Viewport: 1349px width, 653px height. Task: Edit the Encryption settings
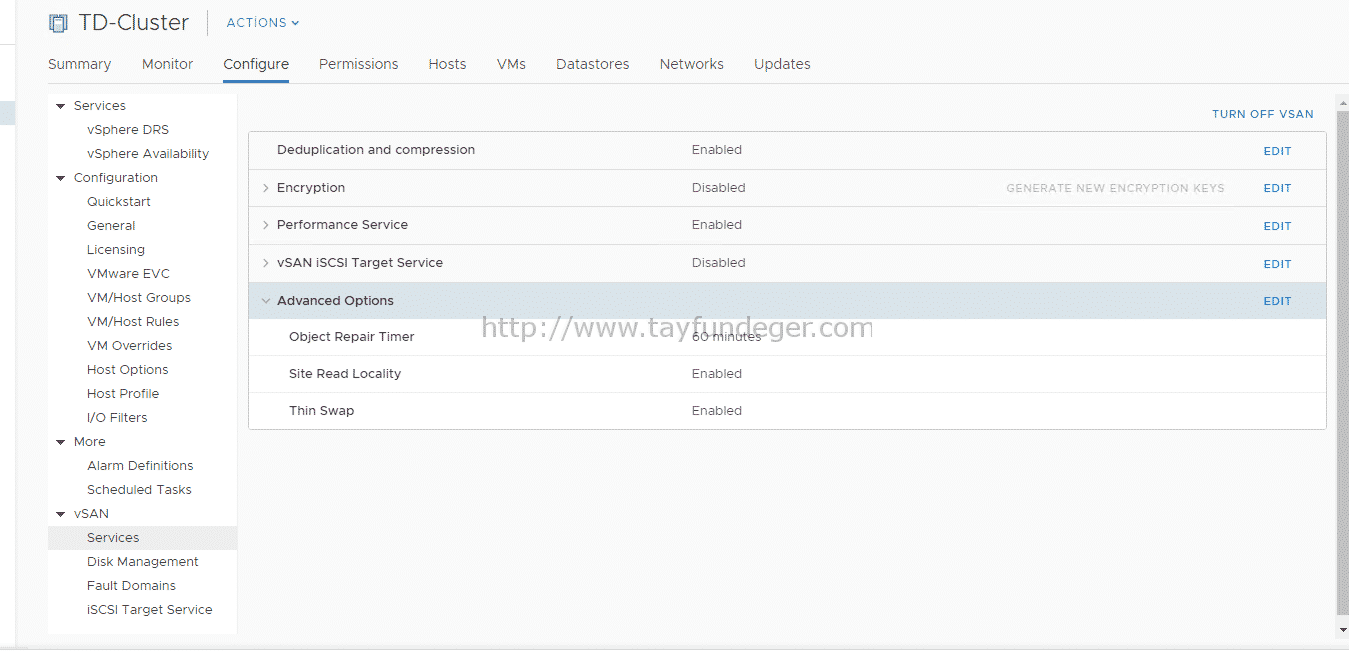pyautogui.click(x=1277, y=188)
